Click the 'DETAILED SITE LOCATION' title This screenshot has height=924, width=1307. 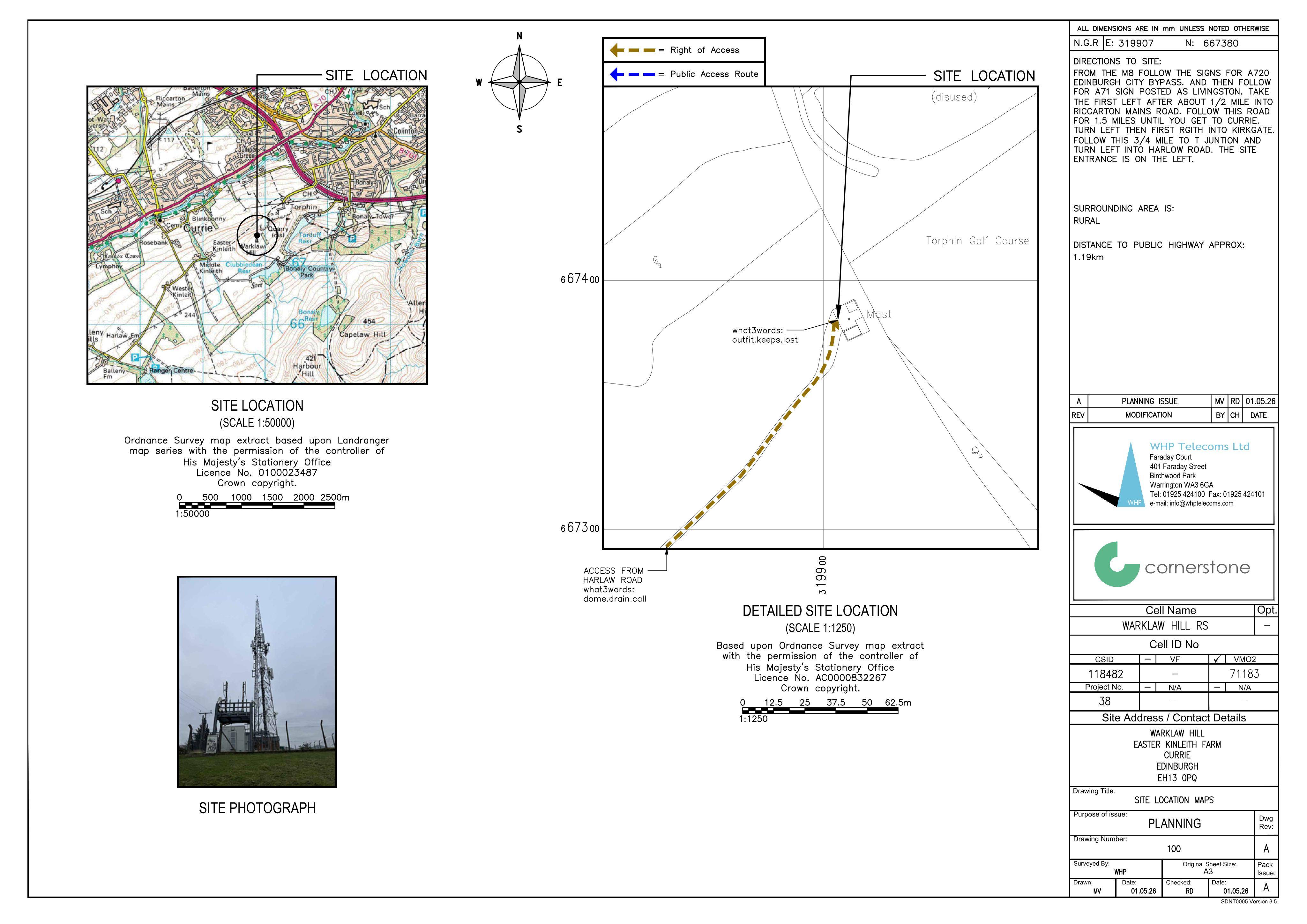(x=820, y=611)
